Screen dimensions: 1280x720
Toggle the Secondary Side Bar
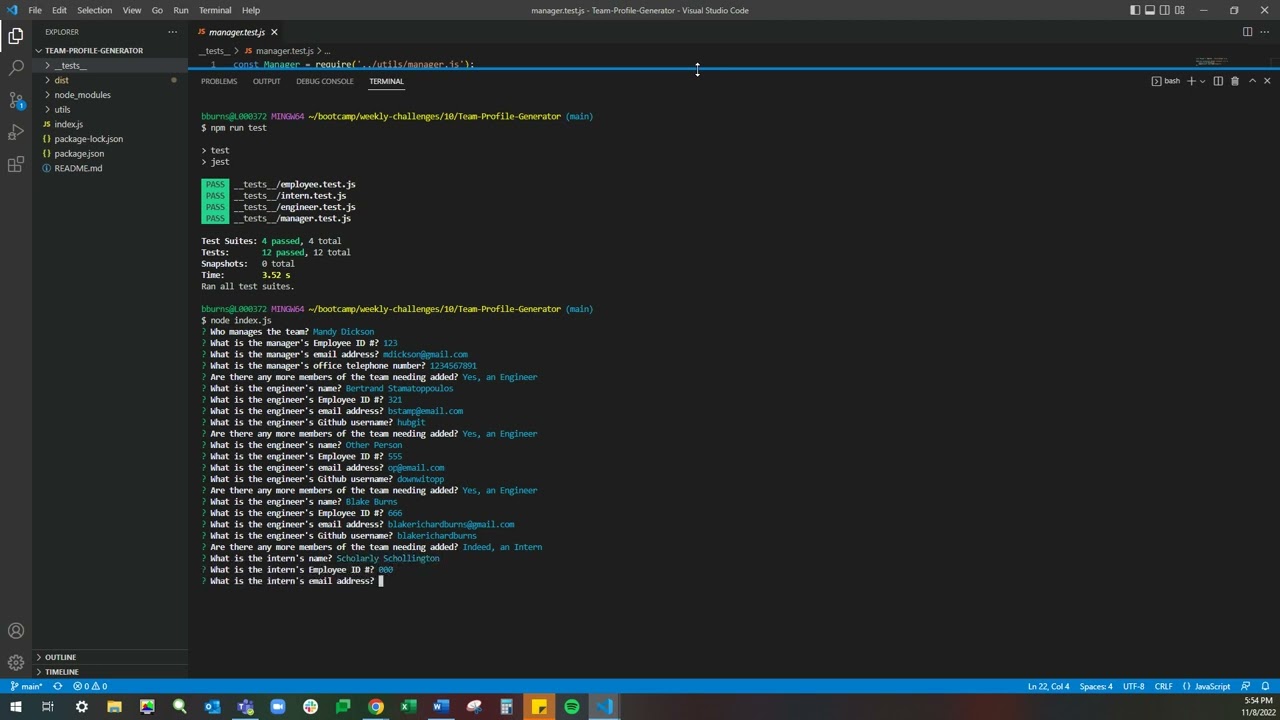pyautogui.click(x=1165, y=10)
